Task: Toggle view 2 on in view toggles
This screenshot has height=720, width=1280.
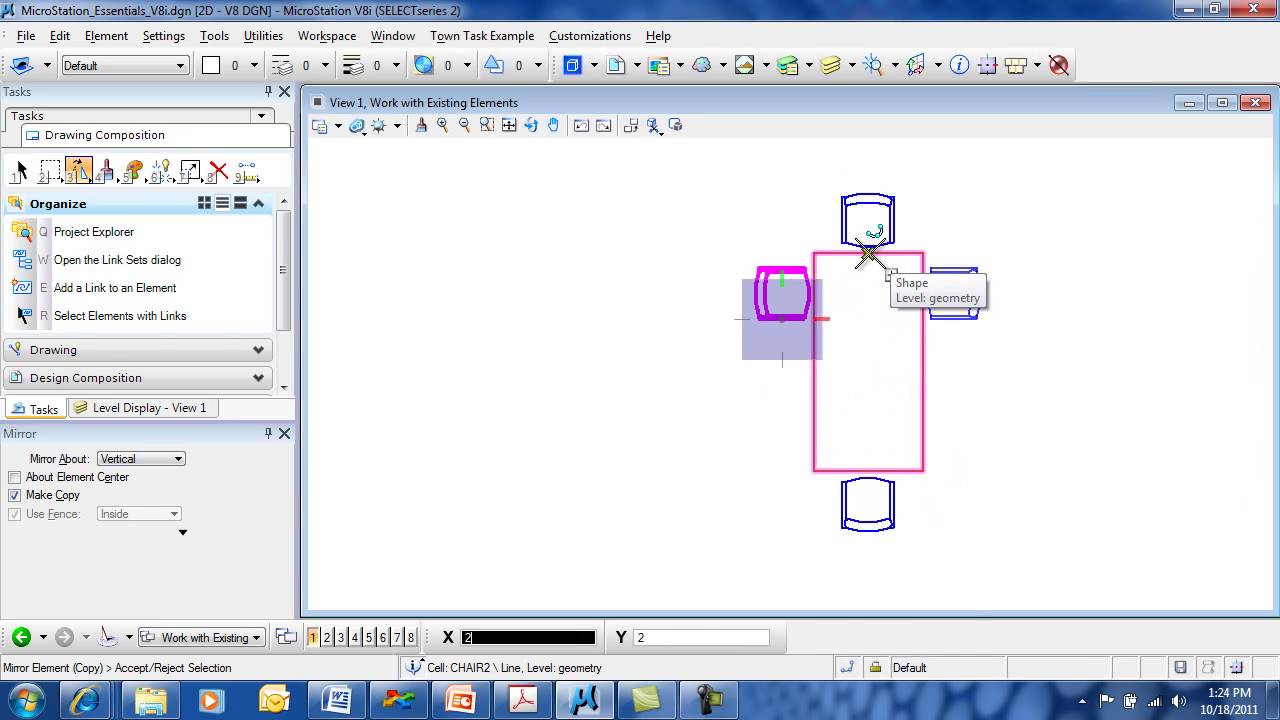Action: coord(327,637)
